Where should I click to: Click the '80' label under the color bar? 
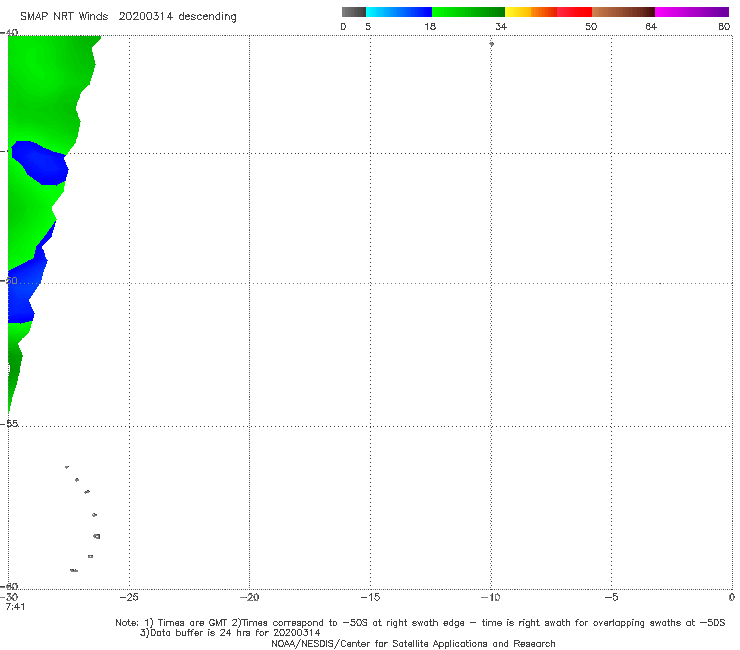click(724, 26)
